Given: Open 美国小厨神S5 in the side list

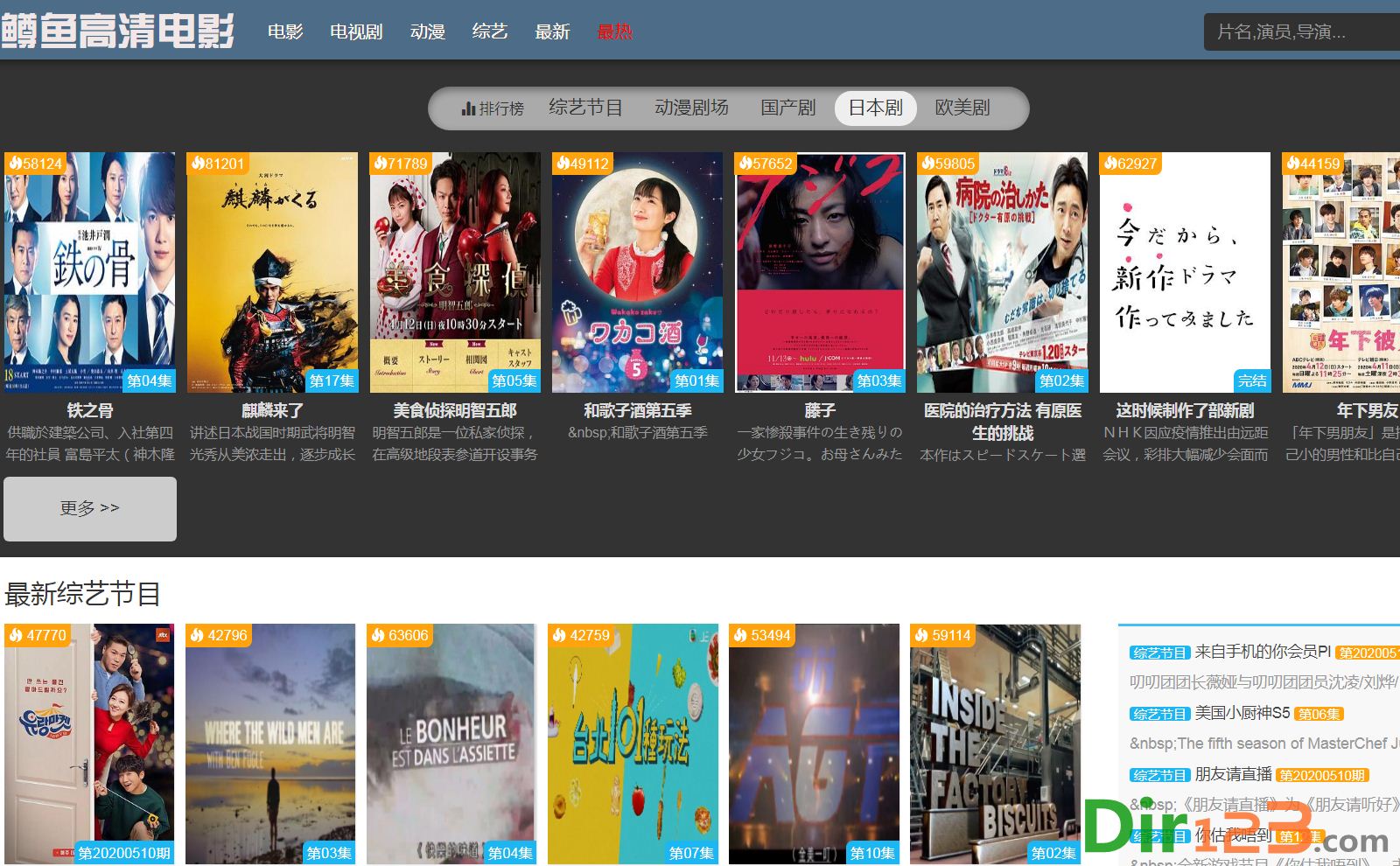Looking at the screenshot, I should (x=1242, y=713).
